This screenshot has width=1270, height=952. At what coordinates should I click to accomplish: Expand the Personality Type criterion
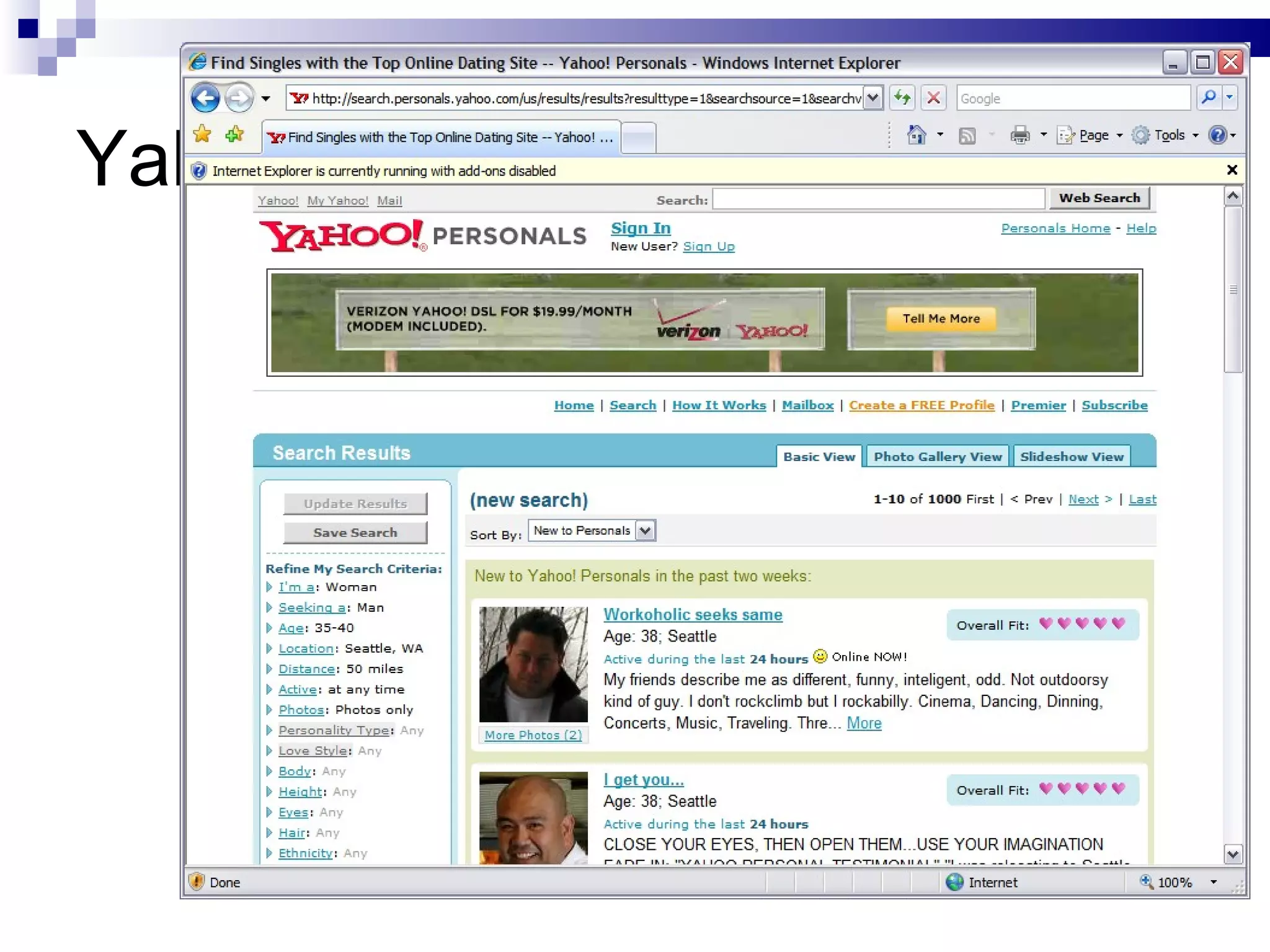click(335, 730)
